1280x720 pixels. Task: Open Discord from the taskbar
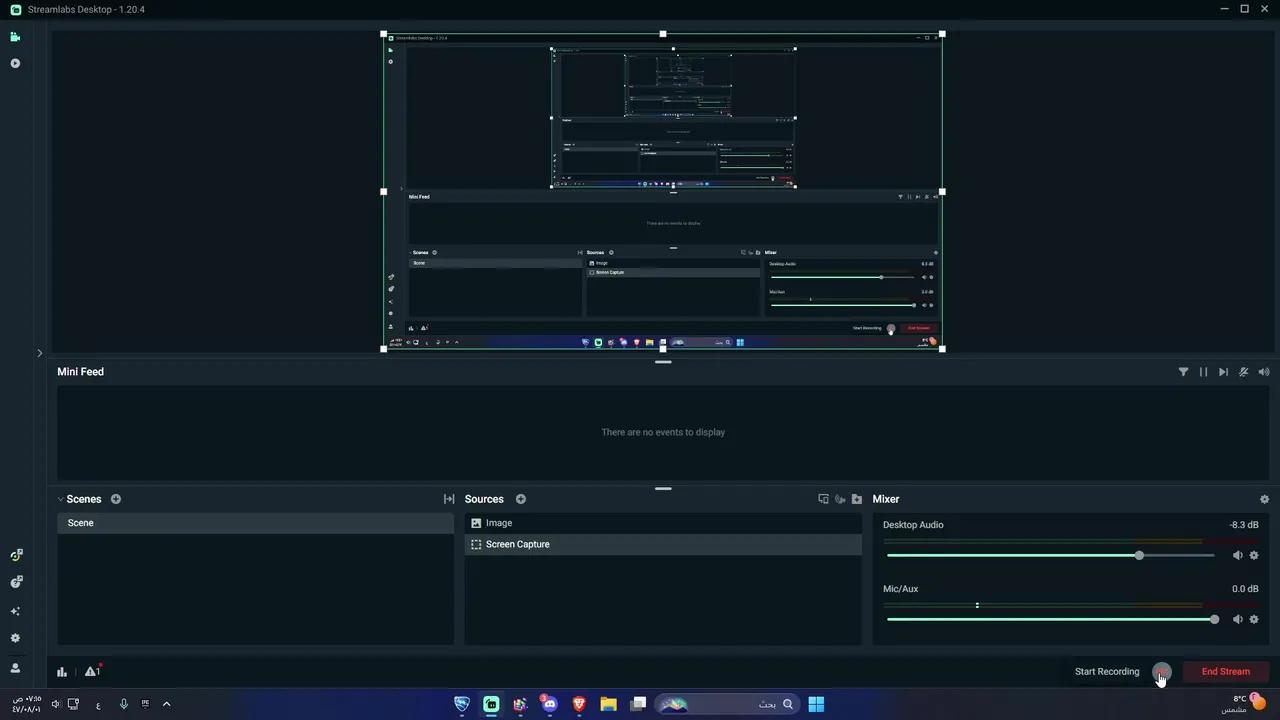[549, 704]
